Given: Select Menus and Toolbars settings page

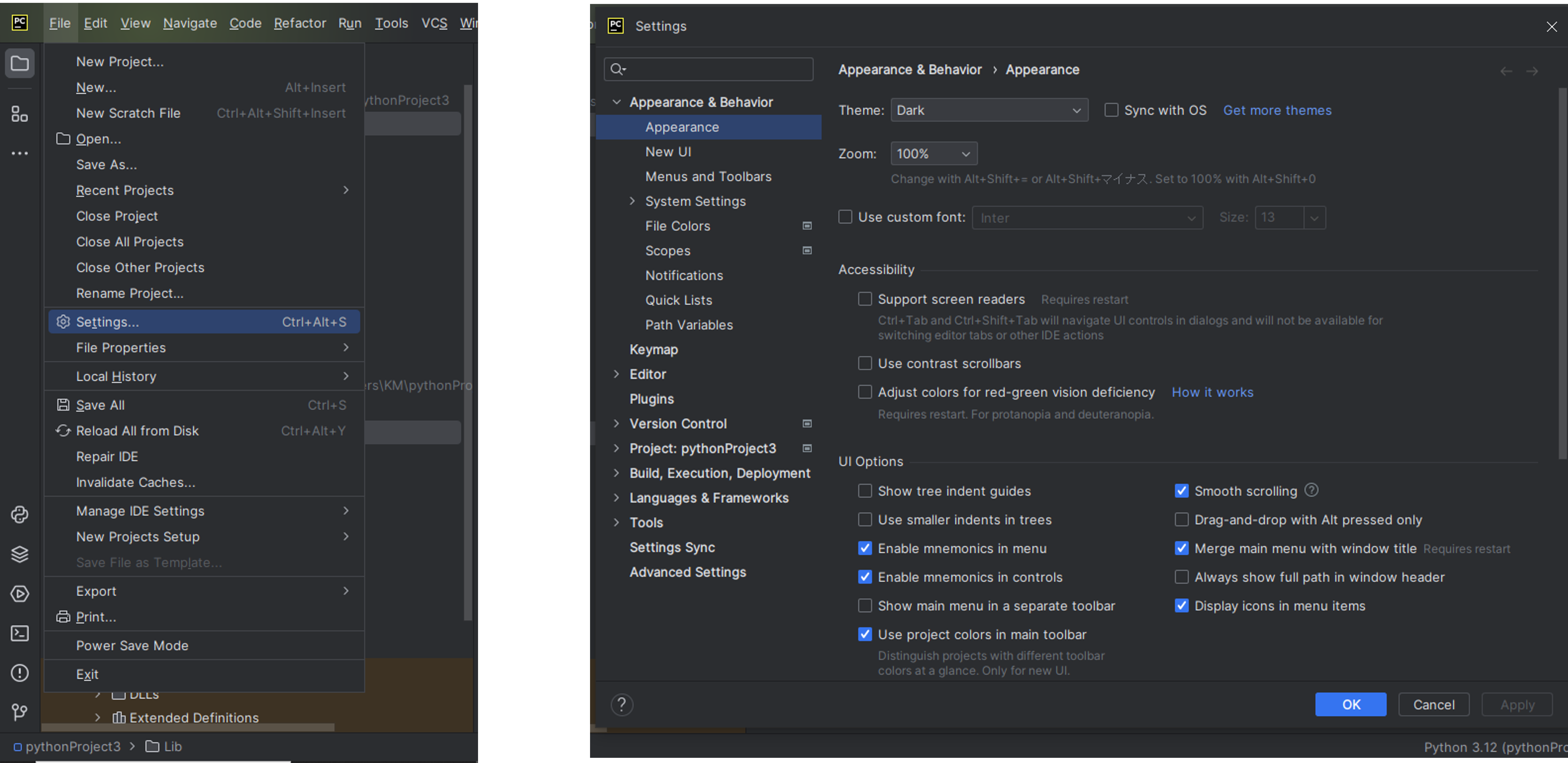Looking at the screenshot, I should coord(708,176).
